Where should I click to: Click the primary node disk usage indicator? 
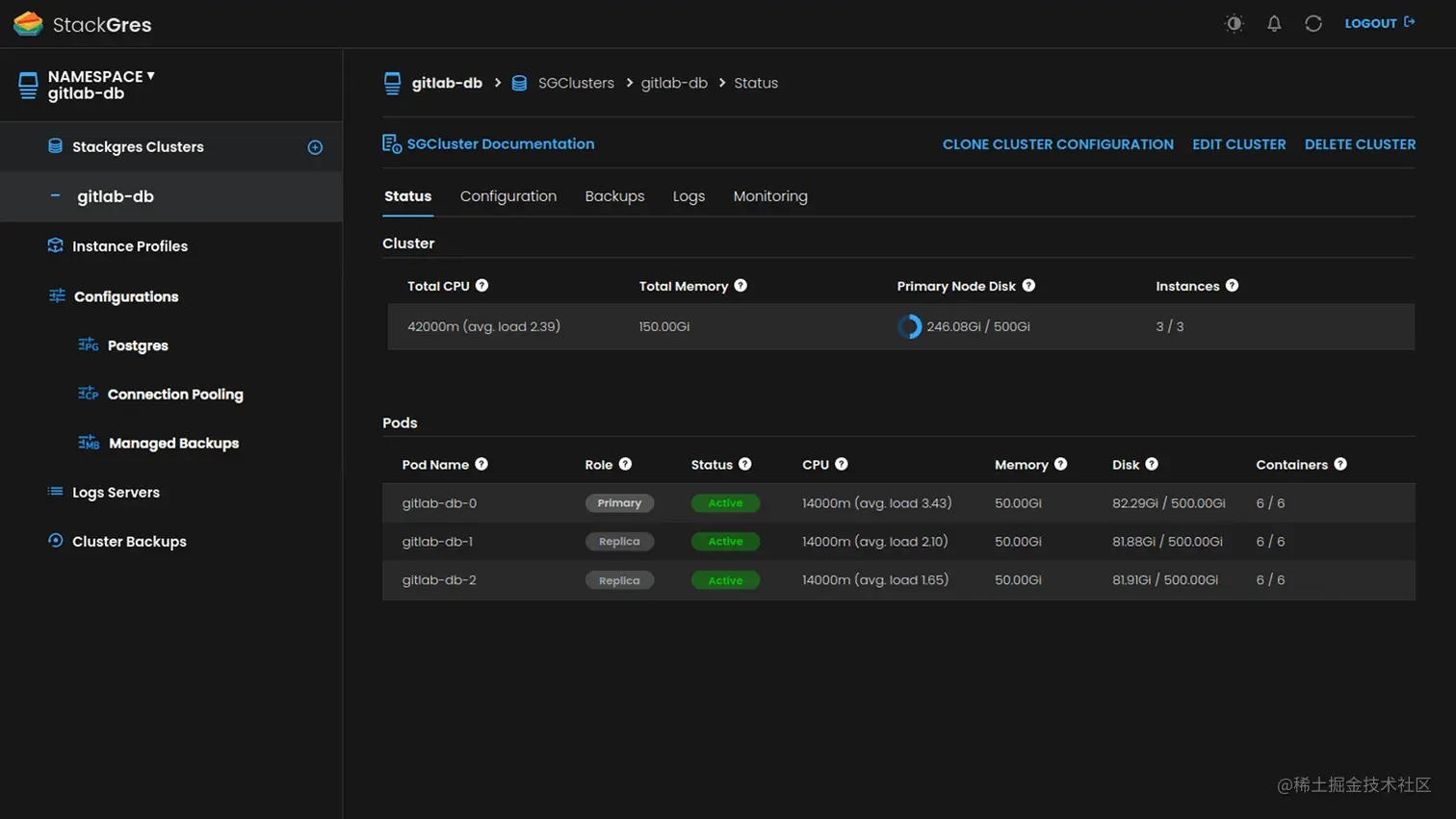tap(909, 326)
